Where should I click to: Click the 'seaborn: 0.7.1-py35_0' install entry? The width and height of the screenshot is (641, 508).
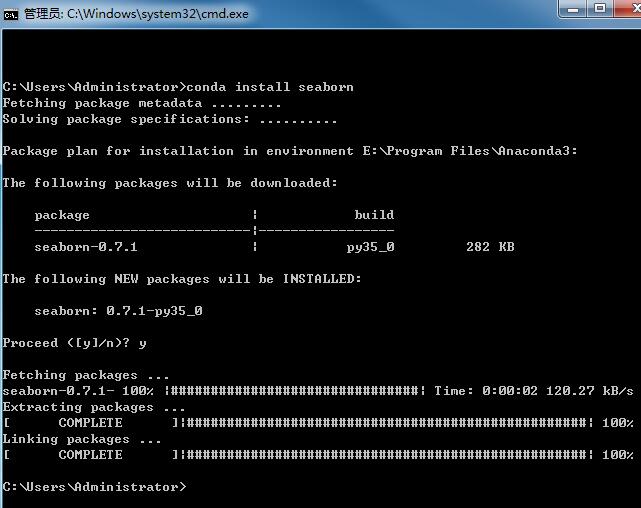(x=118, y=311)
